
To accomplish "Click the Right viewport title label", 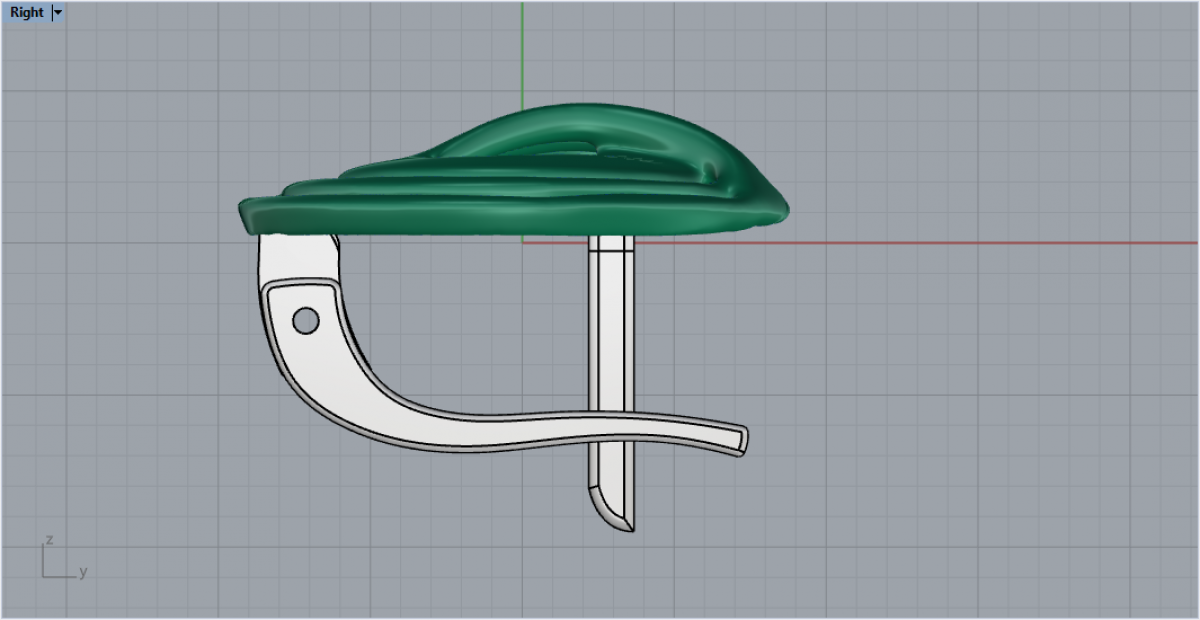I will pyautogui.click(x=27, y=13).
